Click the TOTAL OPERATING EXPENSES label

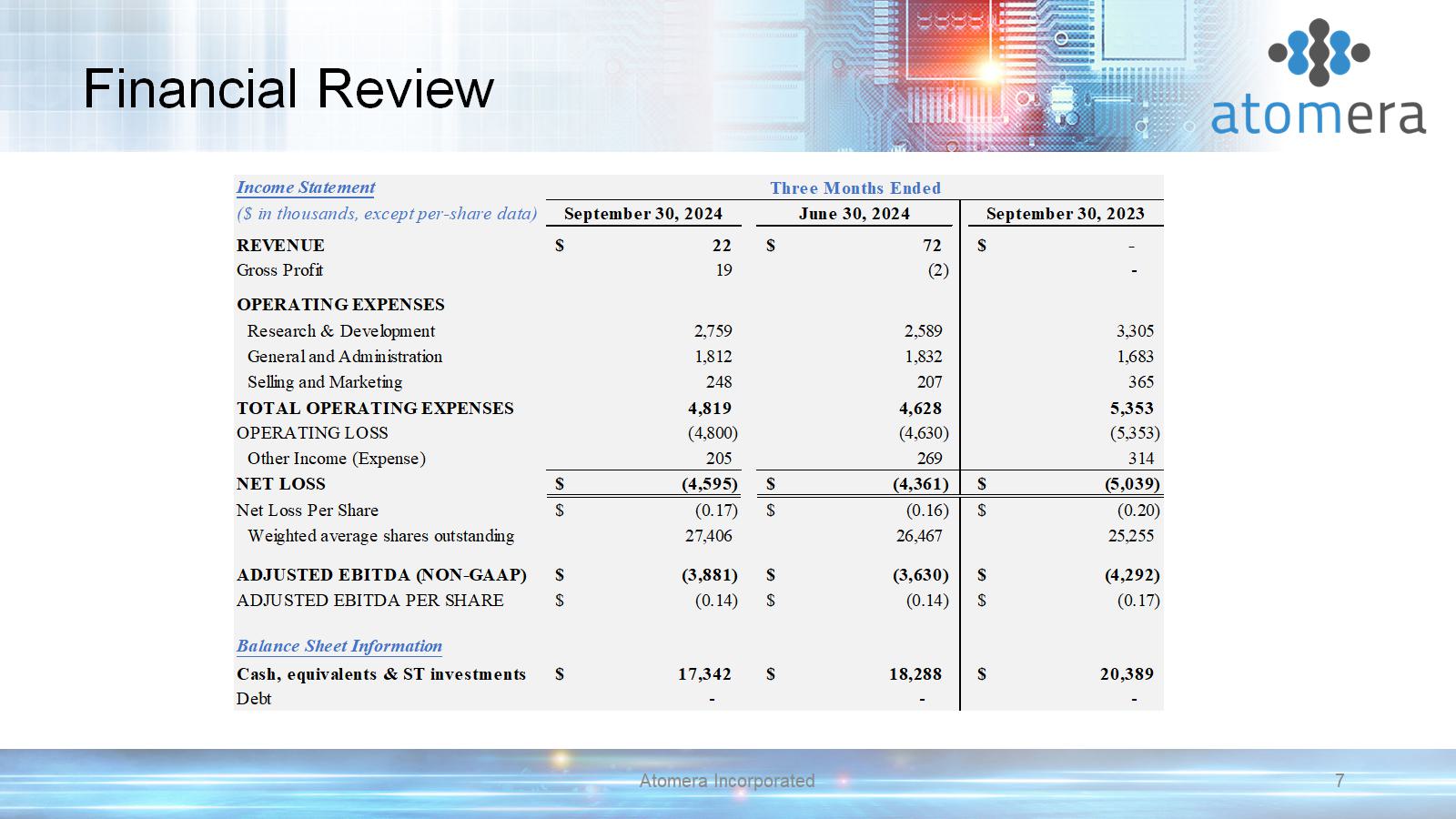pos(375,409)
